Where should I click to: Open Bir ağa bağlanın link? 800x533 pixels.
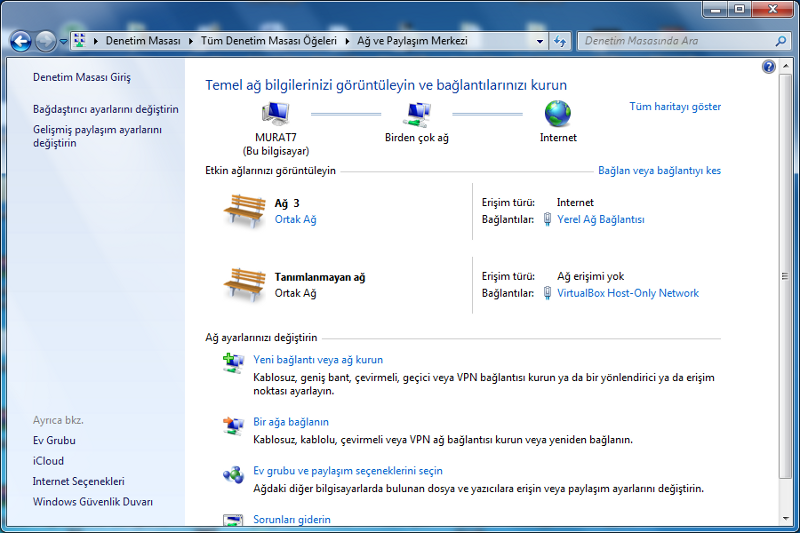point(291,422)
